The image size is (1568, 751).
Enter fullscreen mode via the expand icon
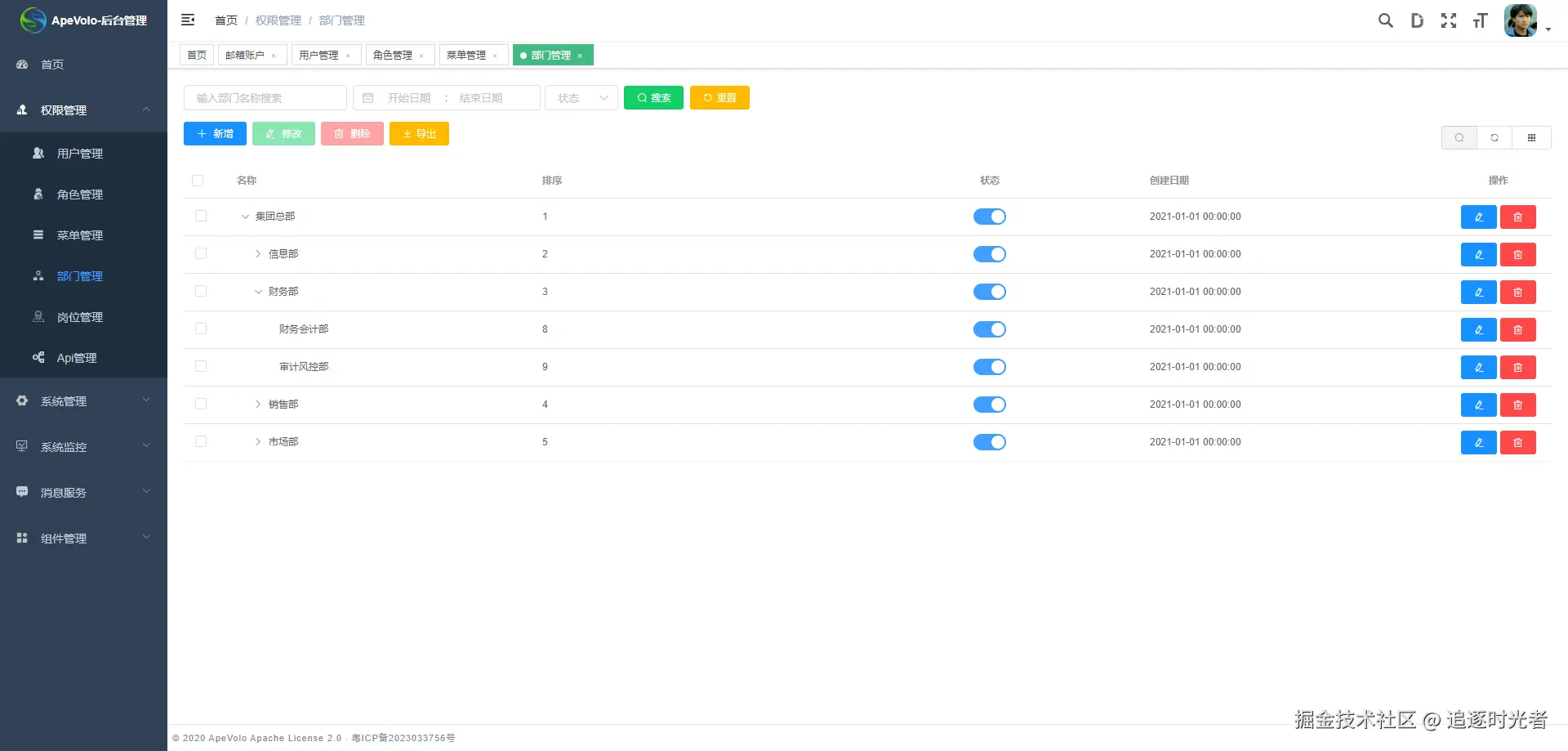coord(1449,20)
